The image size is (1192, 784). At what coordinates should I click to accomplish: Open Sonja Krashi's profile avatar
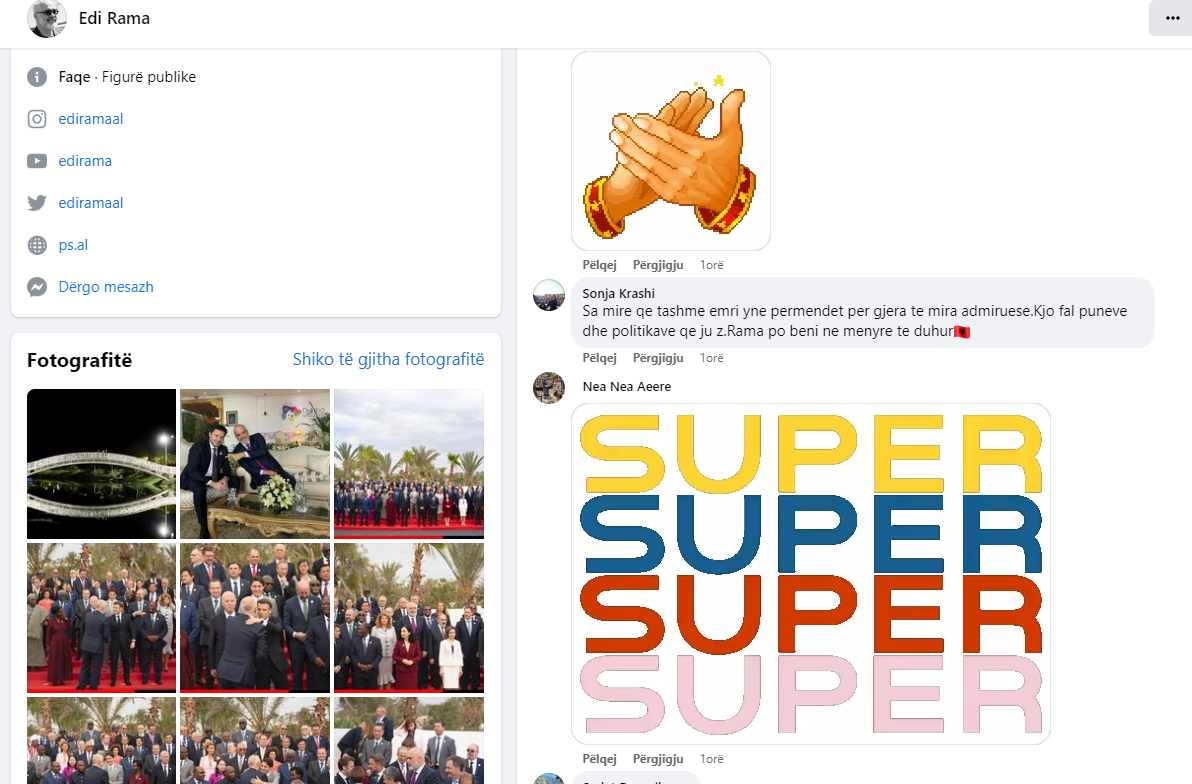click(549, 295)
